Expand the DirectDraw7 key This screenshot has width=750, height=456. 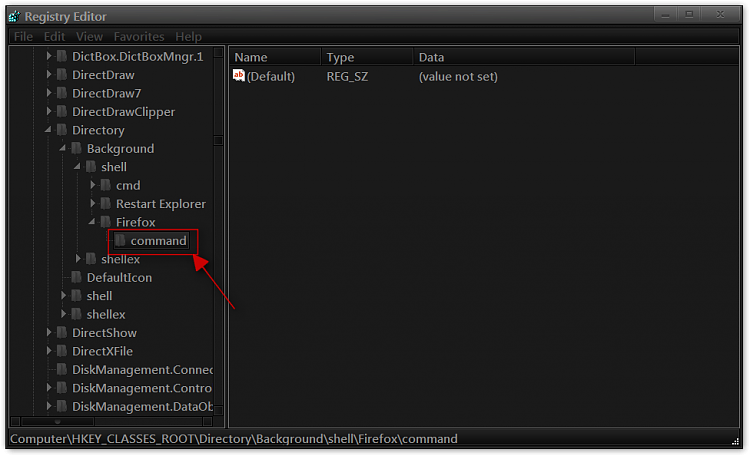click(x=49, y=93)
